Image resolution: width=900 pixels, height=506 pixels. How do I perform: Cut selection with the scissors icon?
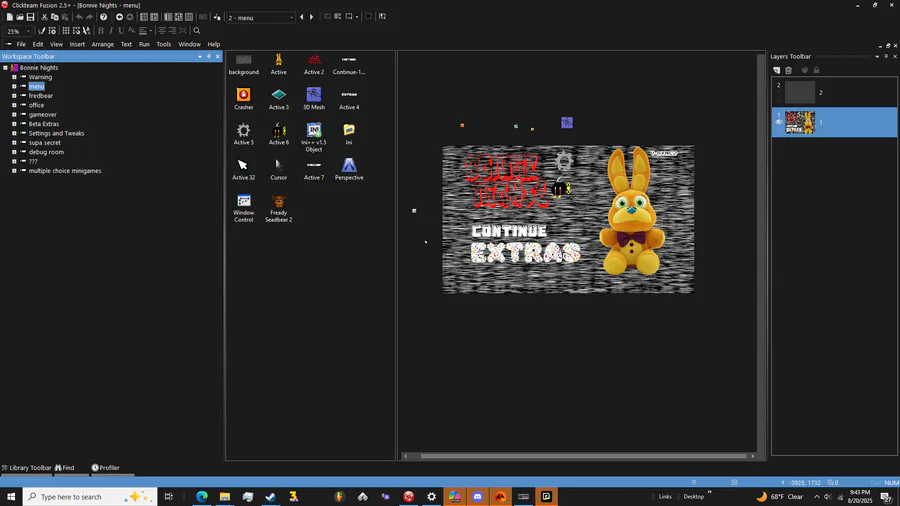click(44, 17)
